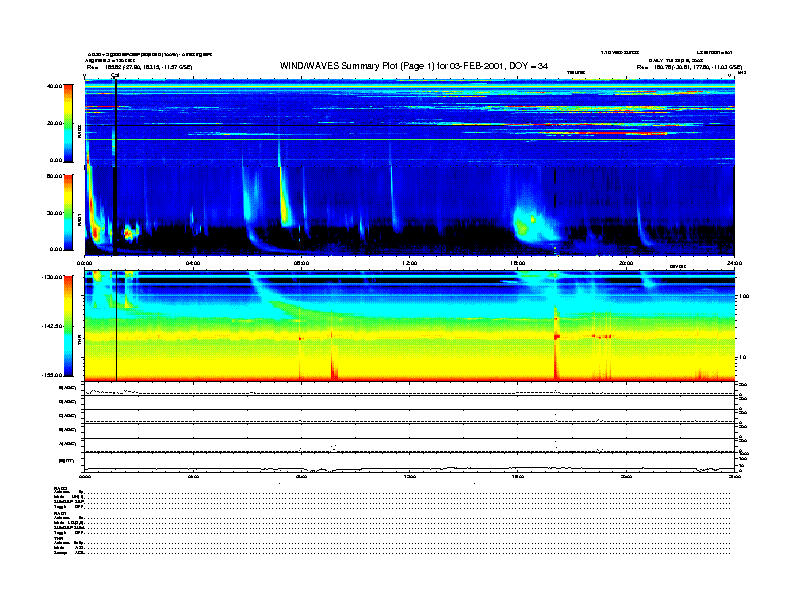Click the 20:00 tick below RAD1 panel
Screen dimensions: 792x612
tap(626, 263)
